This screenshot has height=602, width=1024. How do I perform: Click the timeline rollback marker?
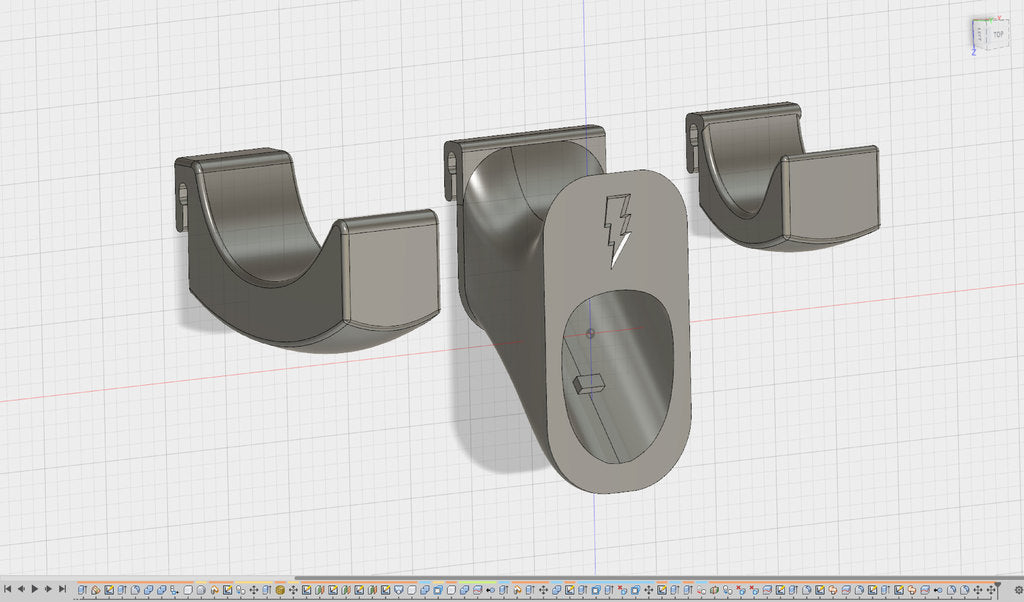(x=996, y=588)
